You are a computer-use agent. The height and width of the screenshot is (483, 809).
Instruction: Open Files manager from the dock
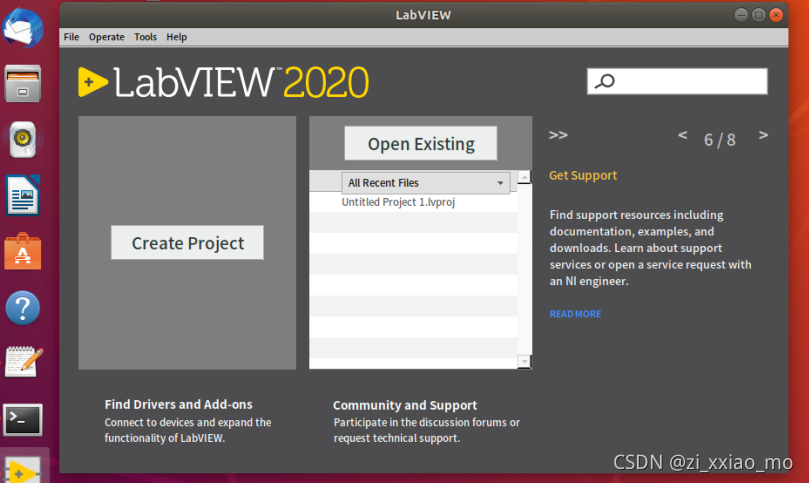pos(23,84)
